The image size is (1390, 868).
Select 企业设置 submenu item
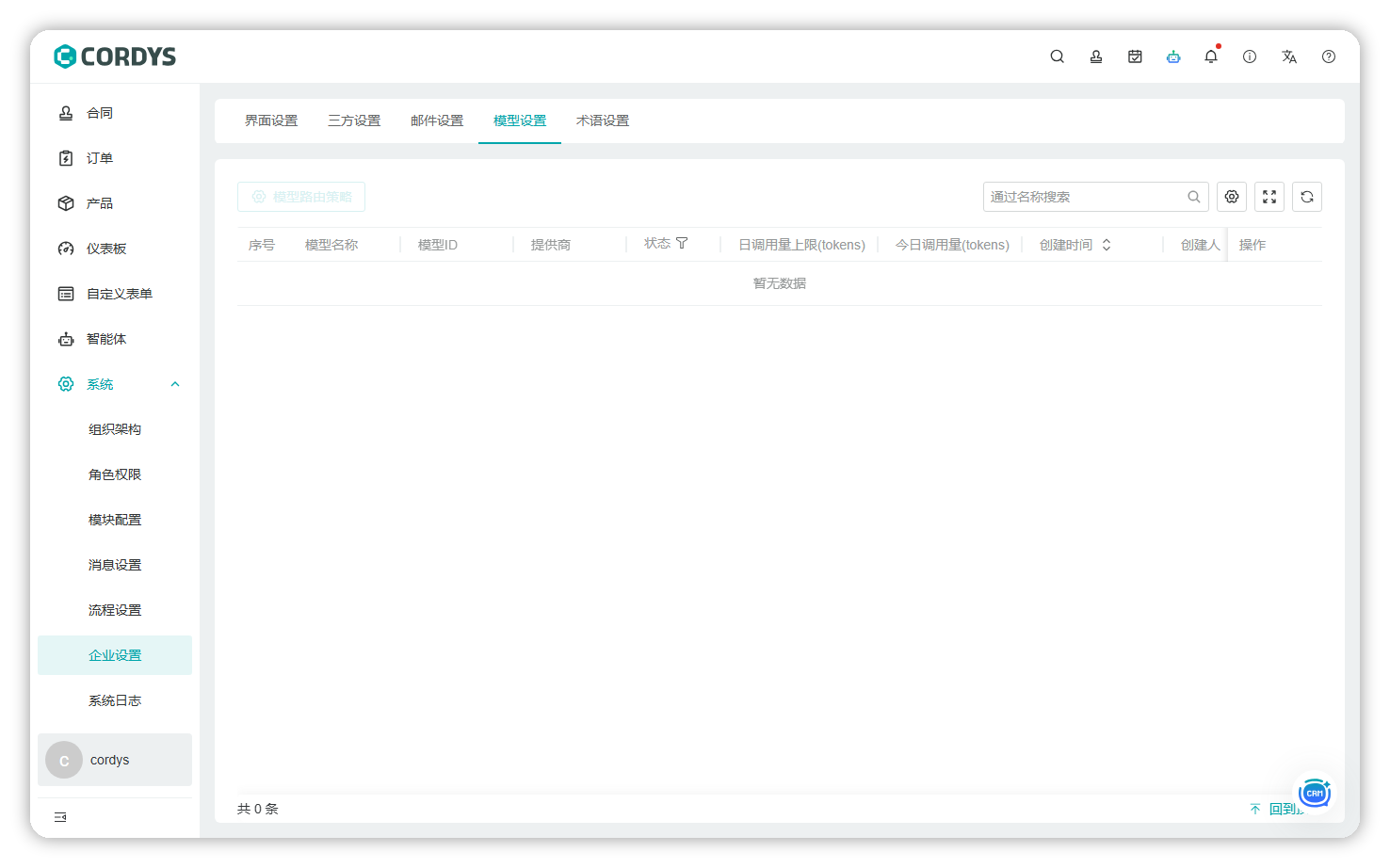pyautogui.click(x=115, y=655)
